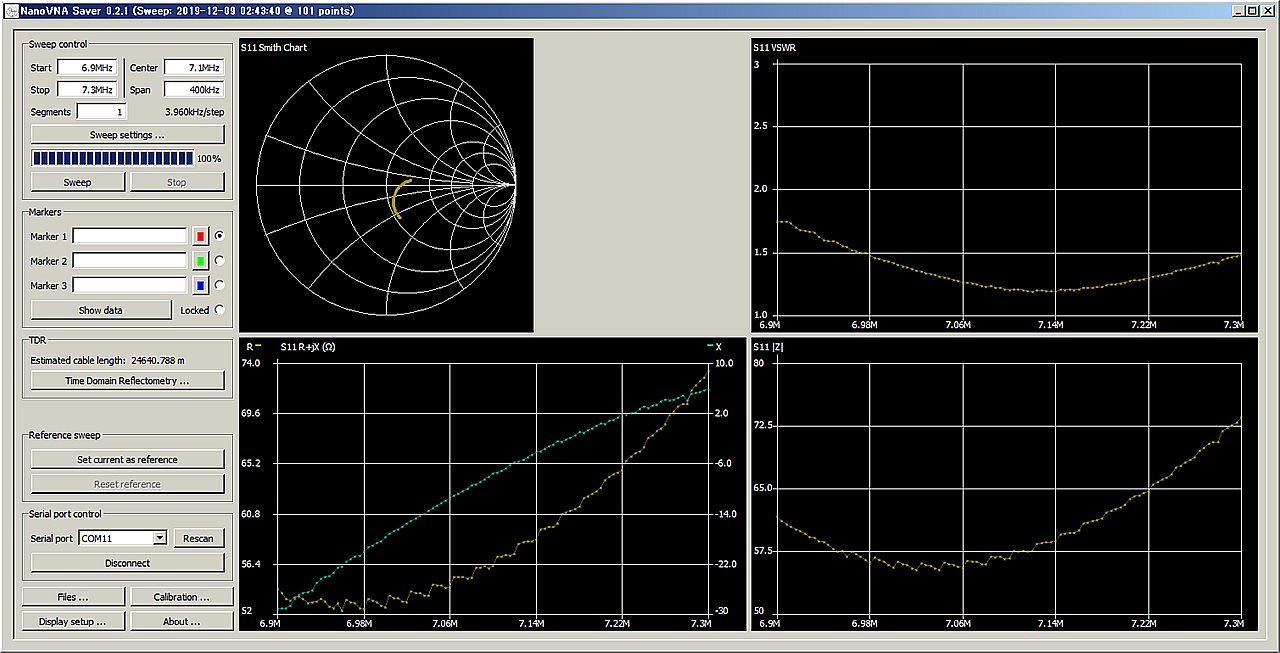Select the Locked radio button
The height and width of the screenshot is (653, 1280).
tap(219, 310)
